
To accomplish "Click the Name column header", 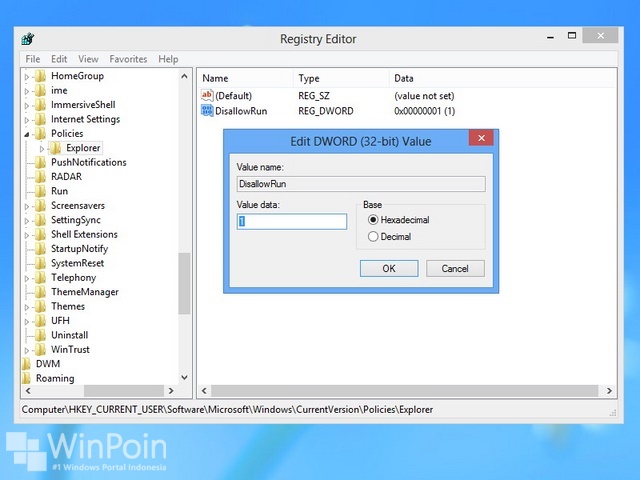I will click(246, 78).
